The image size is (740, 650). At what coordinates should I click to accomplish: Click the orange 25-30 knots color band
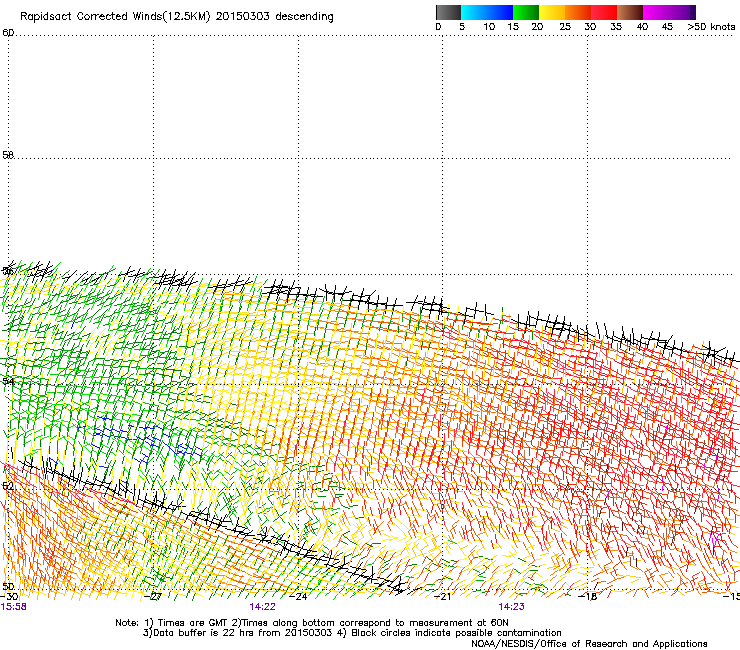[578, 12]
